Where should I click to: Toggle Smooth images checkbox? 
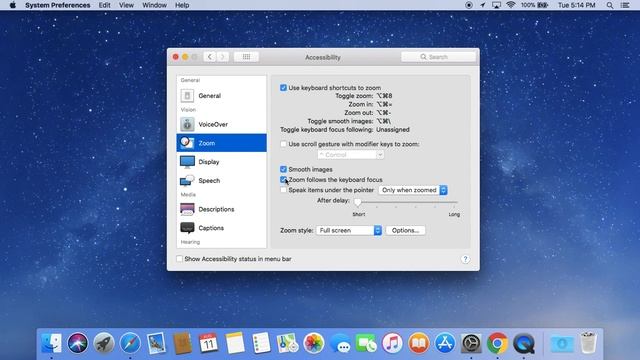pos(283,169)
